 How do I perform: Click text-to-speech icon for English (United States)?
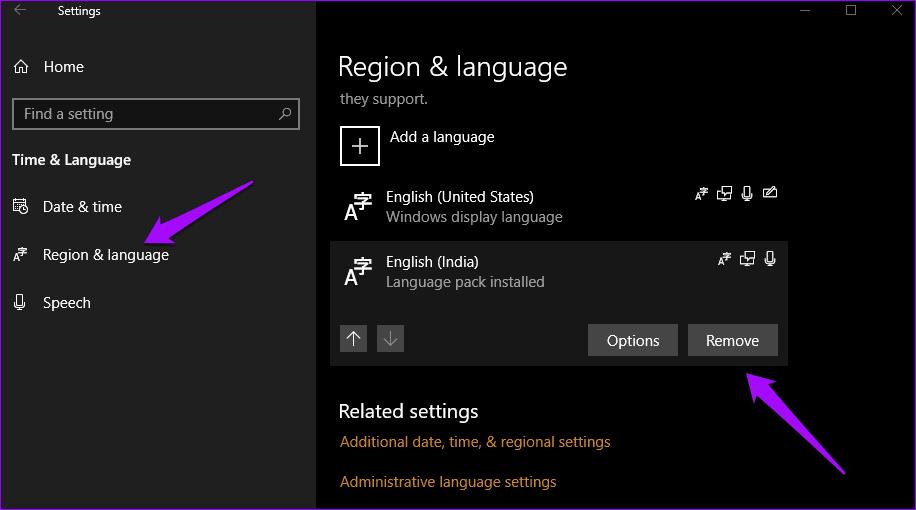[x=724, y=194]
